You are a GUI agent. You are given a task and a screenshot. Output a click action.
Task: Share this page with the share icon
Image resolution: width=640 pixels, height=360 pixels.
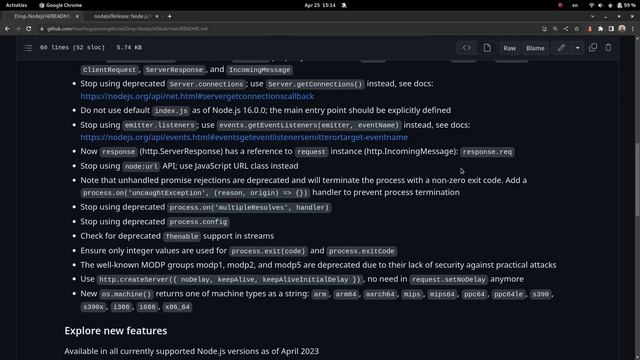[x=566, y=29]
